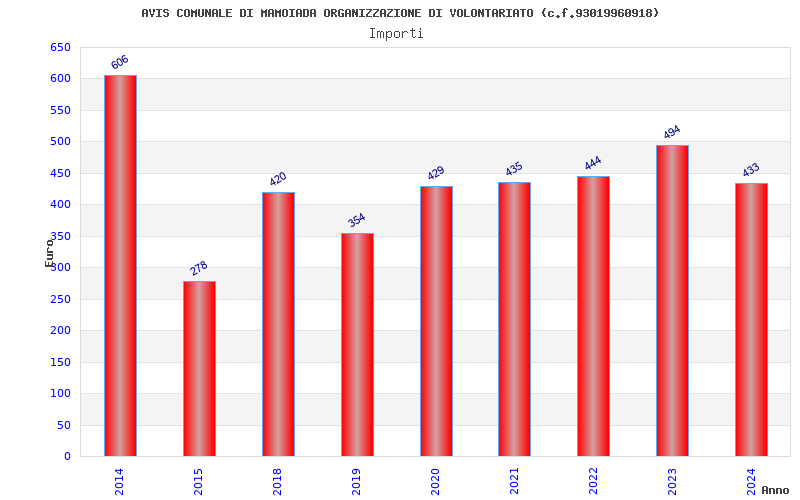Image resolution: width=800 pixels, height=500 pixels.
Task: Click x-axis year label 2015
Action: (198, 482)
